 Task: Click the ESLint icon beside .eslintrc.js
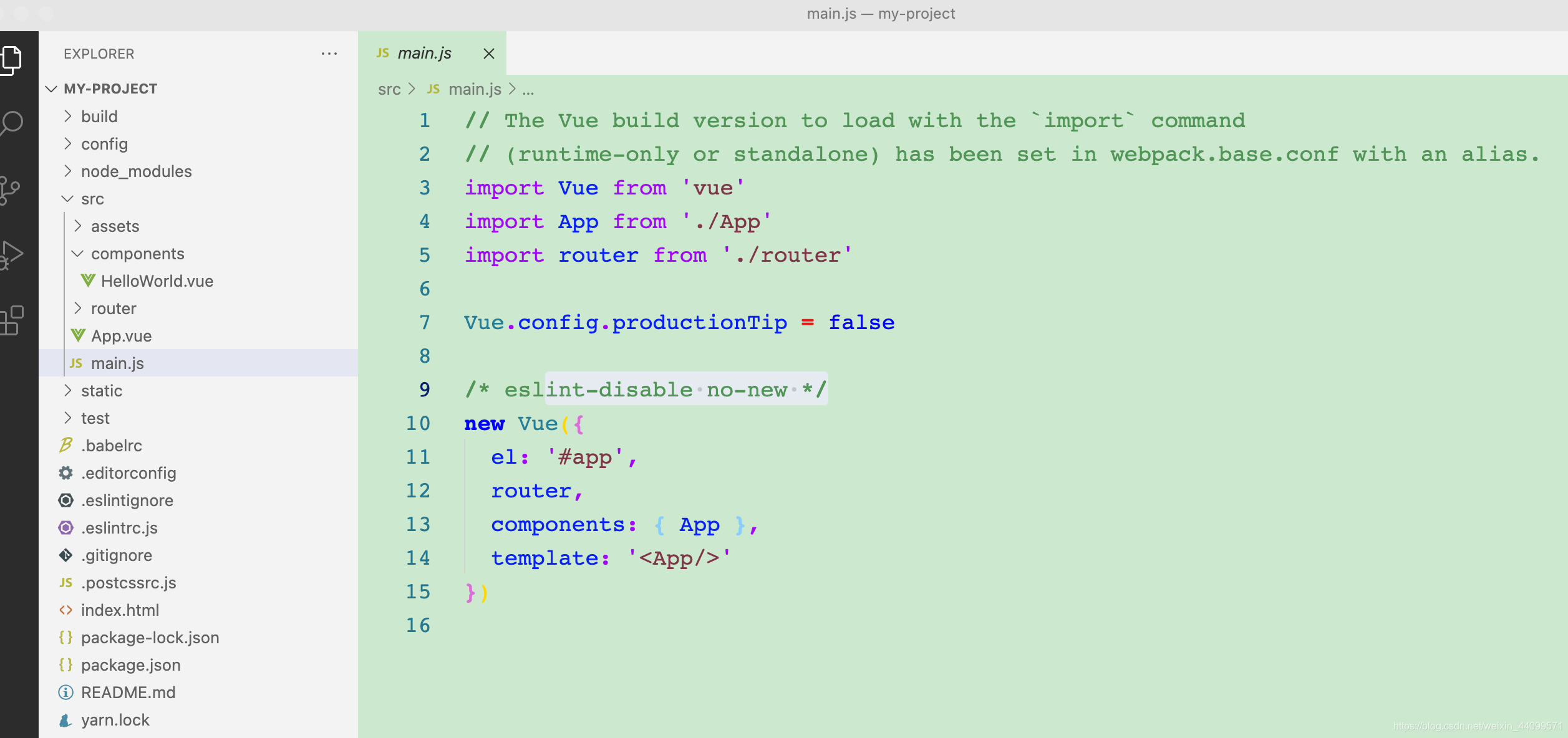coord(65,528)
